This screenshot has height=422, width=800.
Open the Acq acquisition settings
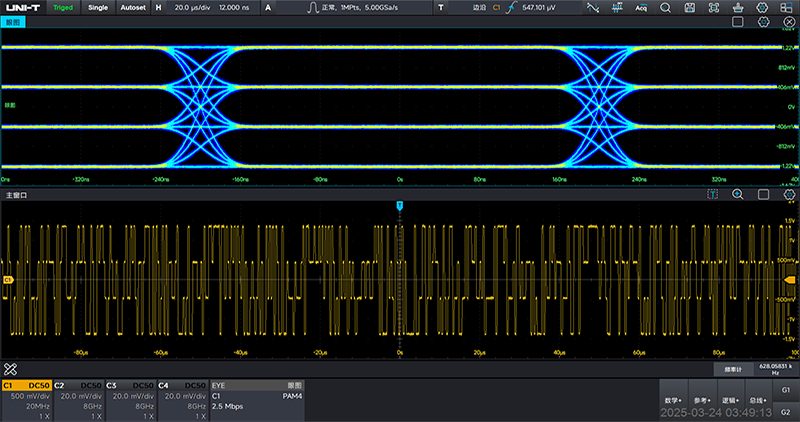[x=641, y=8]
